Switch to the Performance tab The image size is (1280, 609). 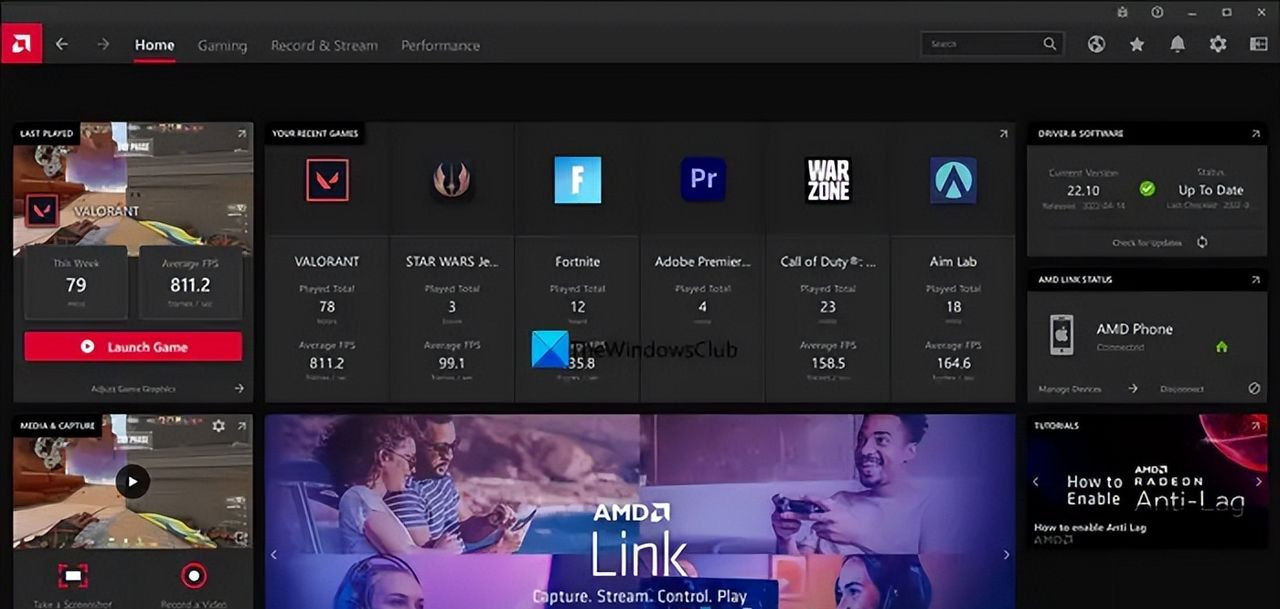[440, 45]
